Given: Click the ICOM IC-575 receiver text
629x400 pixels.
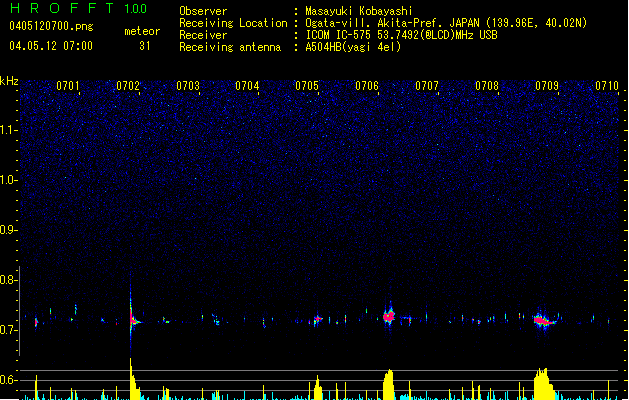Looking at the screenshot, I should [x=401, y=35].
